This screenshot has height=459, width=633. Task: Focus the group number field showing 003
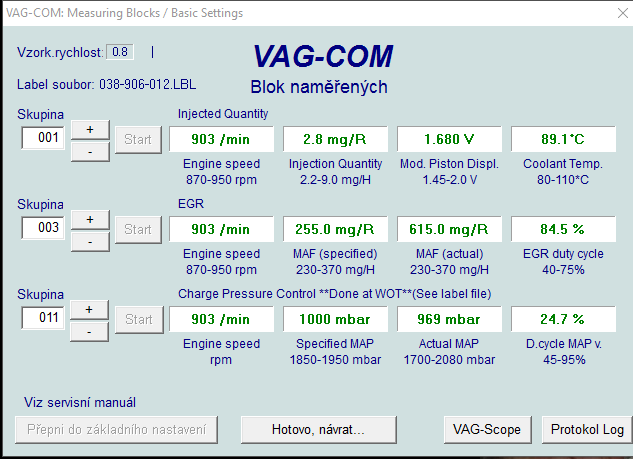point(43,228)
